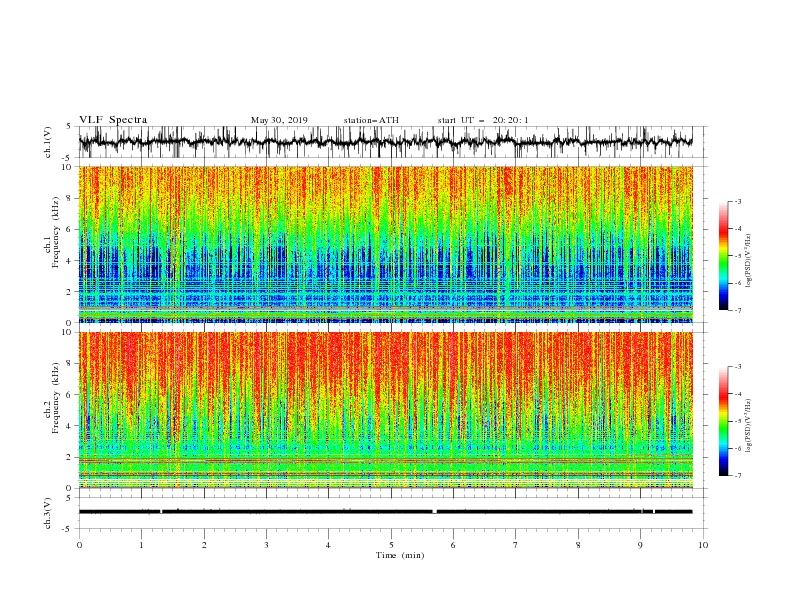Click the 'VLF Spectra' title text

[113, 120]
